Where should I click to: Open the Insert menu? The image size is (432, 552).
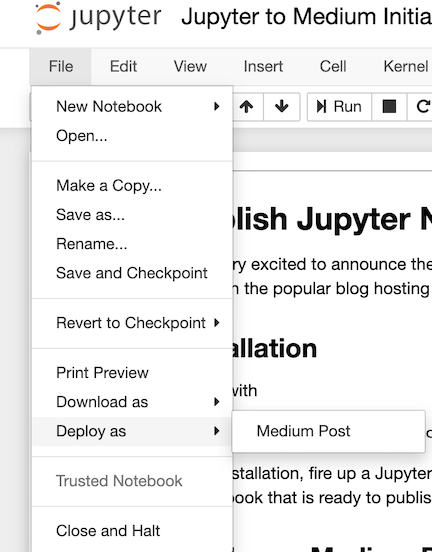[263, 66]
